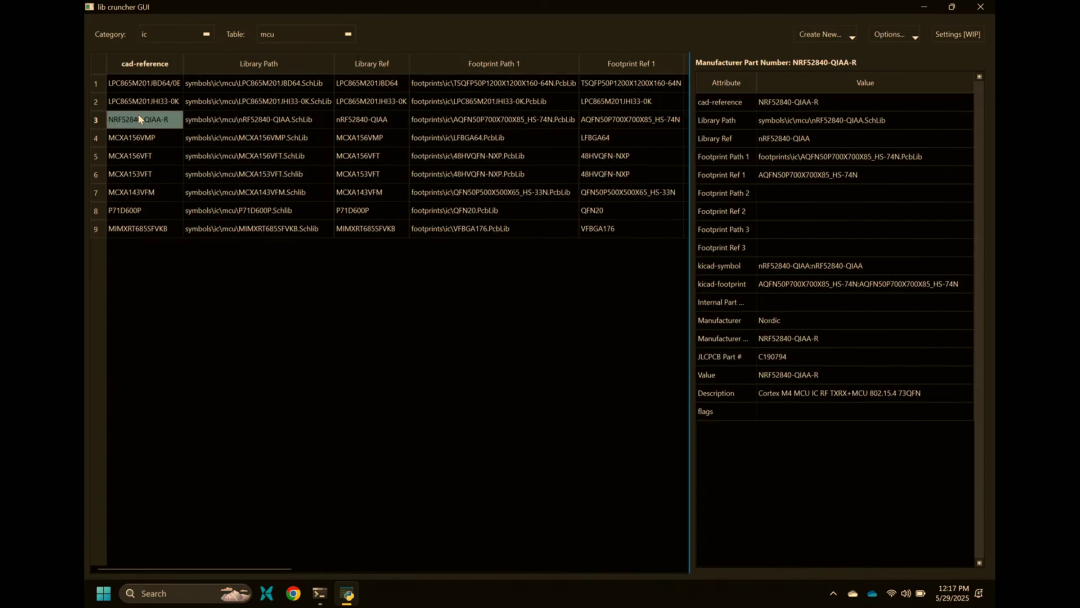Open the Windows Start menu
This screenshot has width=1080, height=608.
pos(103,594)
